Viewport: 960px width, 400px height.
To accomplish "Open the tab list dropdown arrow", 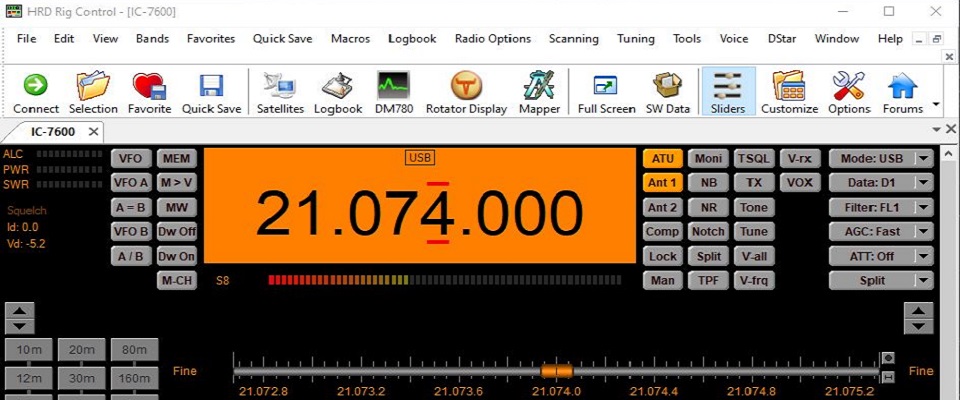I will (x=936, y=129).
